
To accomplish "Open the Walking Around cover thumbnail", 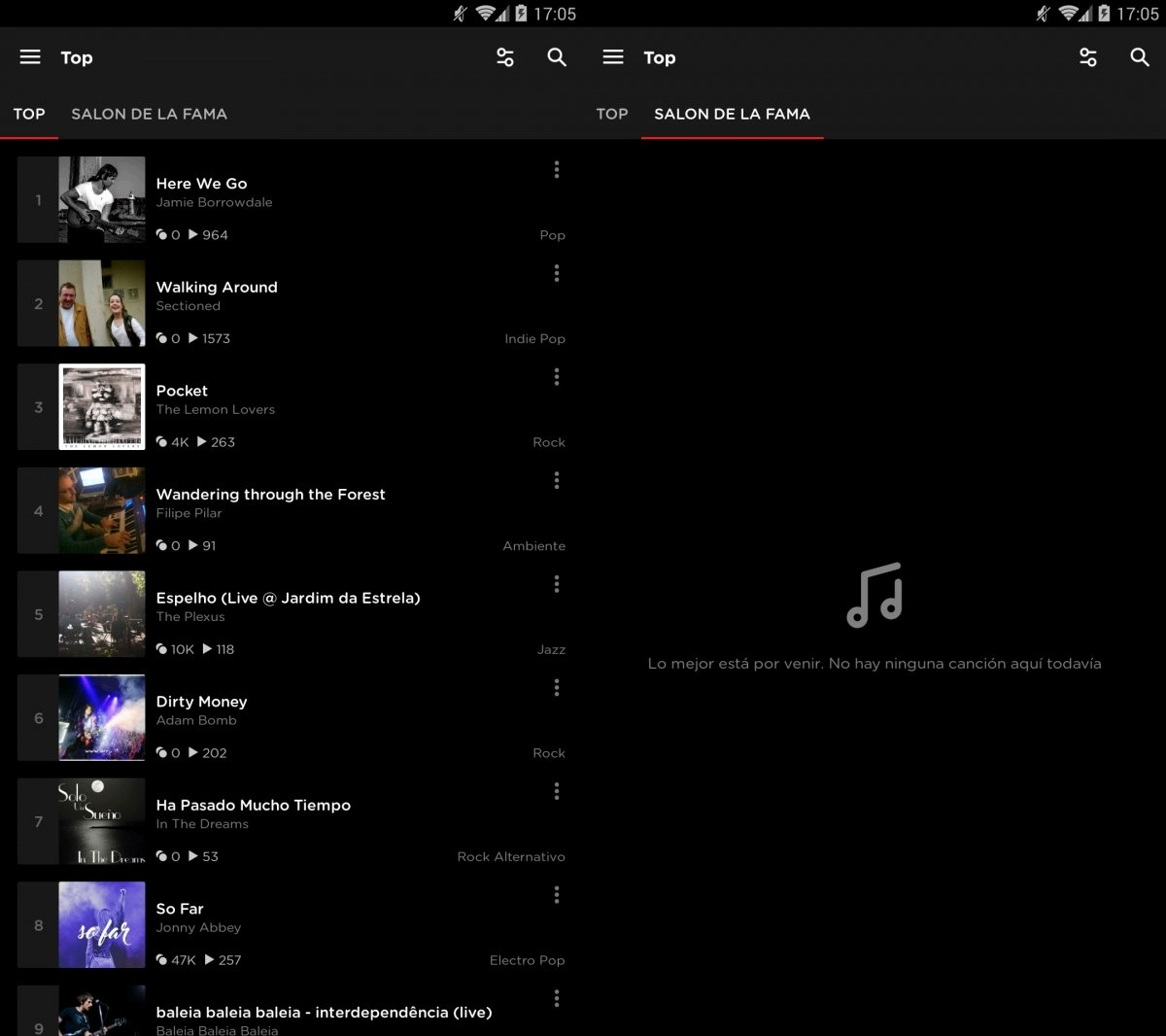I will pyautogui.click(x=102, y=303).
